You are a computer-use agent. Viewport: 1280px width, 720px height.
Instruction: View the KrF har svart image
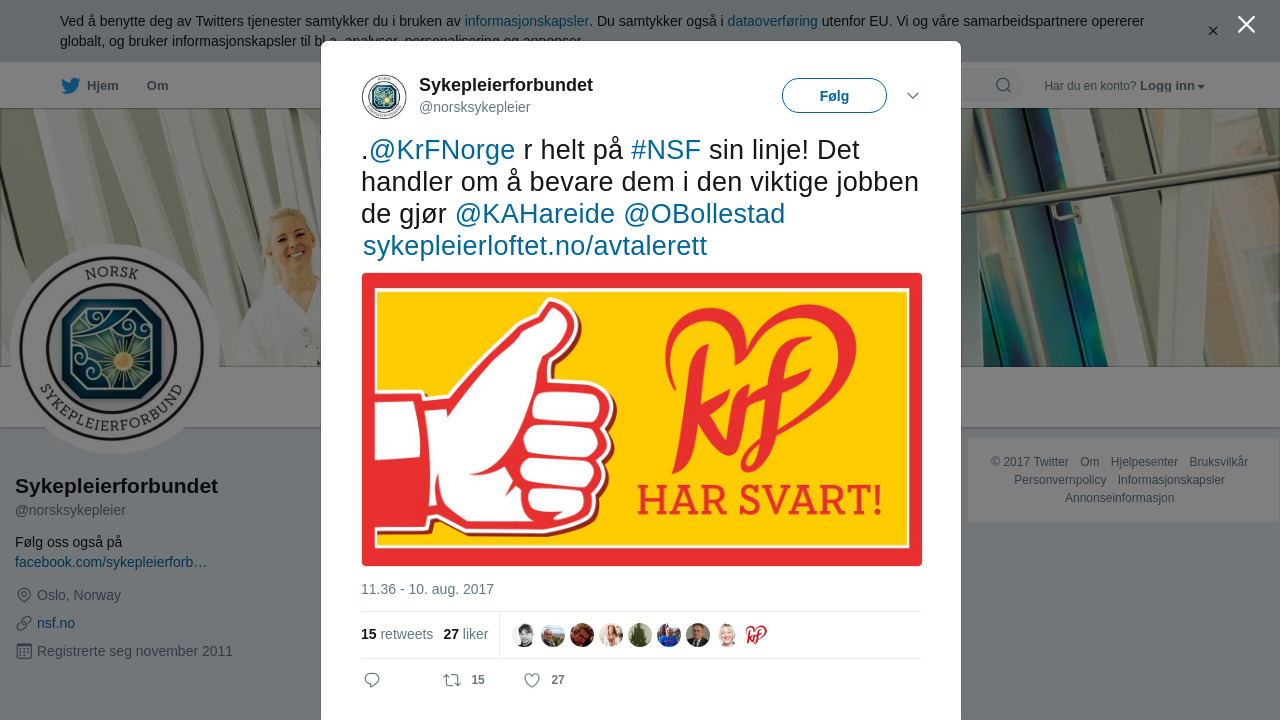click(x=642, y=419)
